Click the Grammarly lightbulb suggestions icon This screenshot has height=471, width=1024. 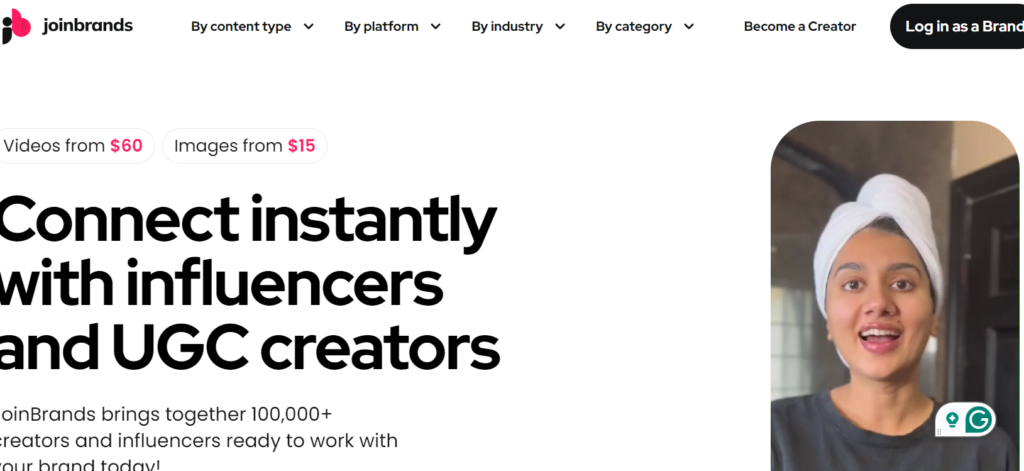tap(952, 419)
